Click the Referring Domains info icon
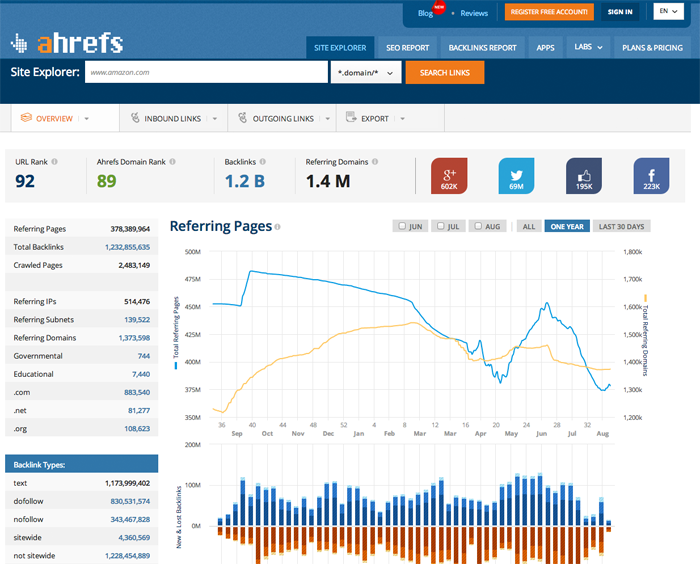This screenshot has height=564, width=700. [x=375, y=162]
